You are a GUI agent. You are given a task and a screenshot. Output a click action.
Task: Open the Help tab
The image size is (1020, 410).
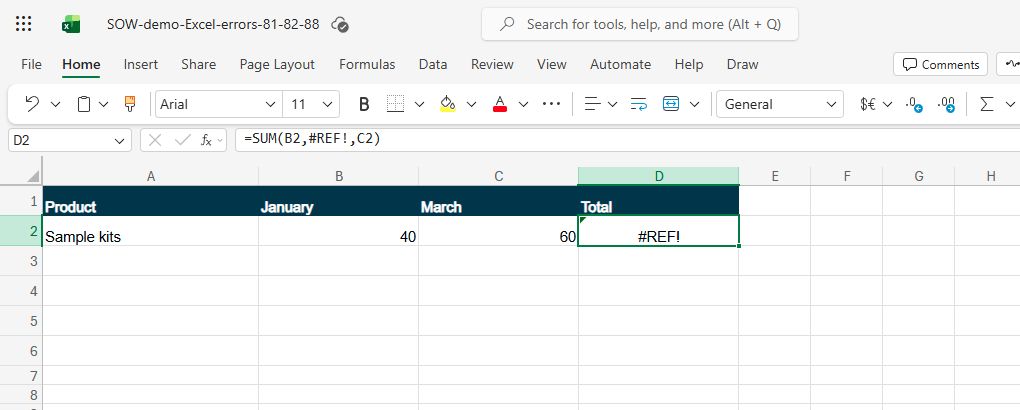click(x=688, y=64)
